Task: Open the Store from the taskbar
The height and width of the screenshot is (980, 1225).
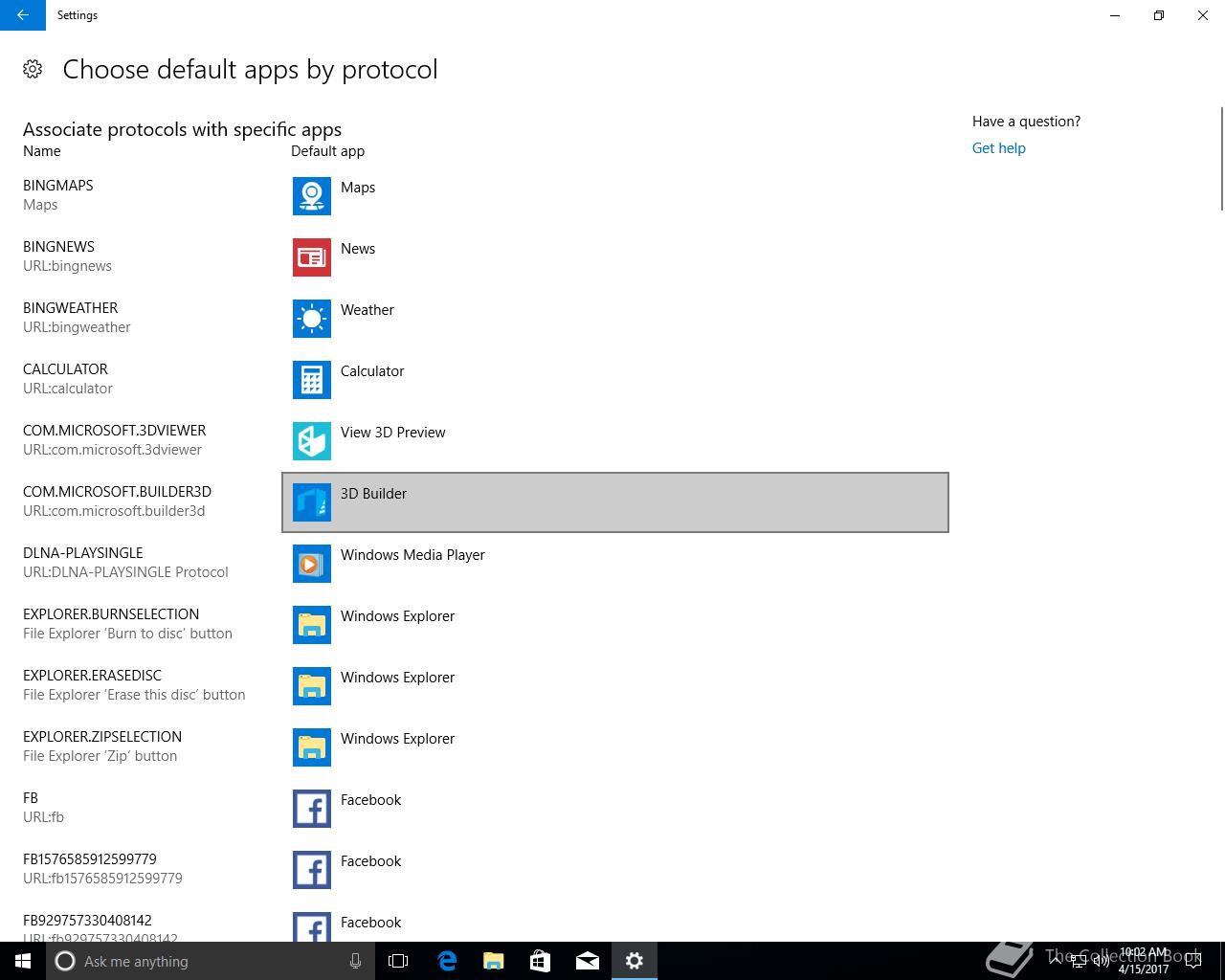Action: pyautogui.click(x=540, y=961)
